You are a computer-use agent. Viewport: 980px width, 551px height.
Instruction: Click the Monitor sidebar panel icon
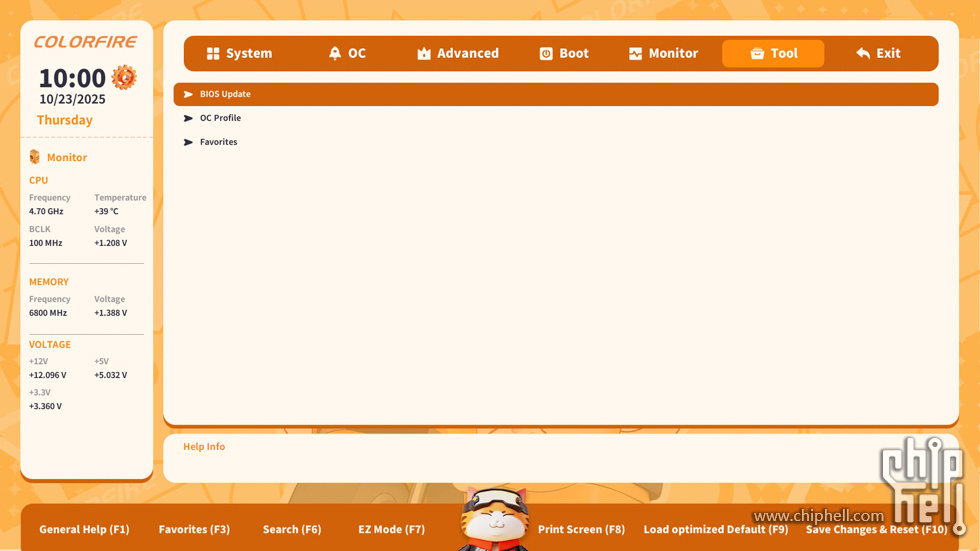click(x=35, y=157)
